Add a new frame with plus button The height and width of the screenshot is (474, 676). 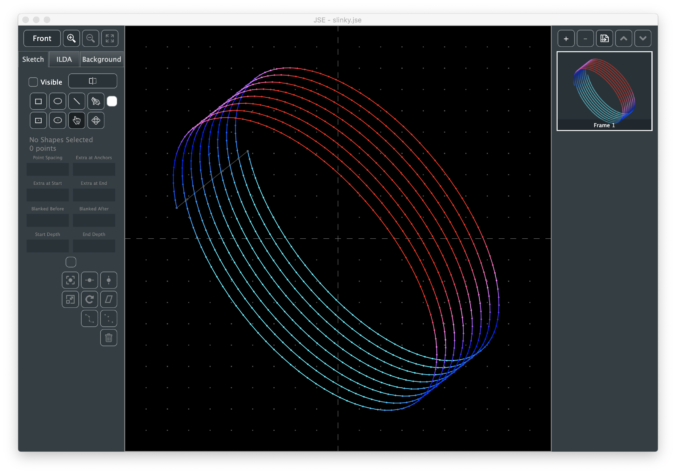[x=566, y=38]
